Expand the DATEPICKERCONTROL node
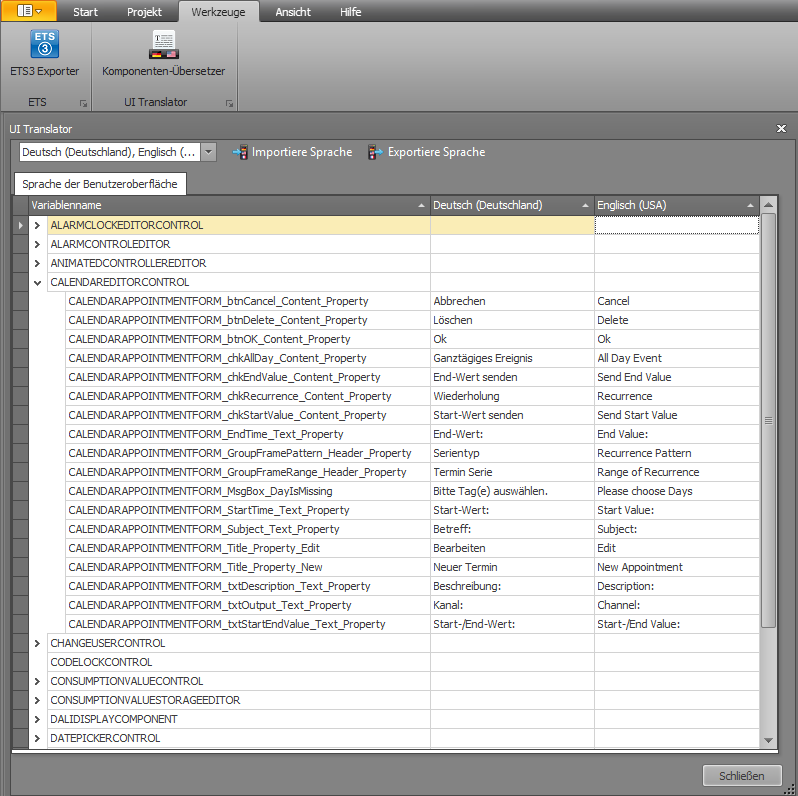 pyautogui.click(x=37, y=738)
